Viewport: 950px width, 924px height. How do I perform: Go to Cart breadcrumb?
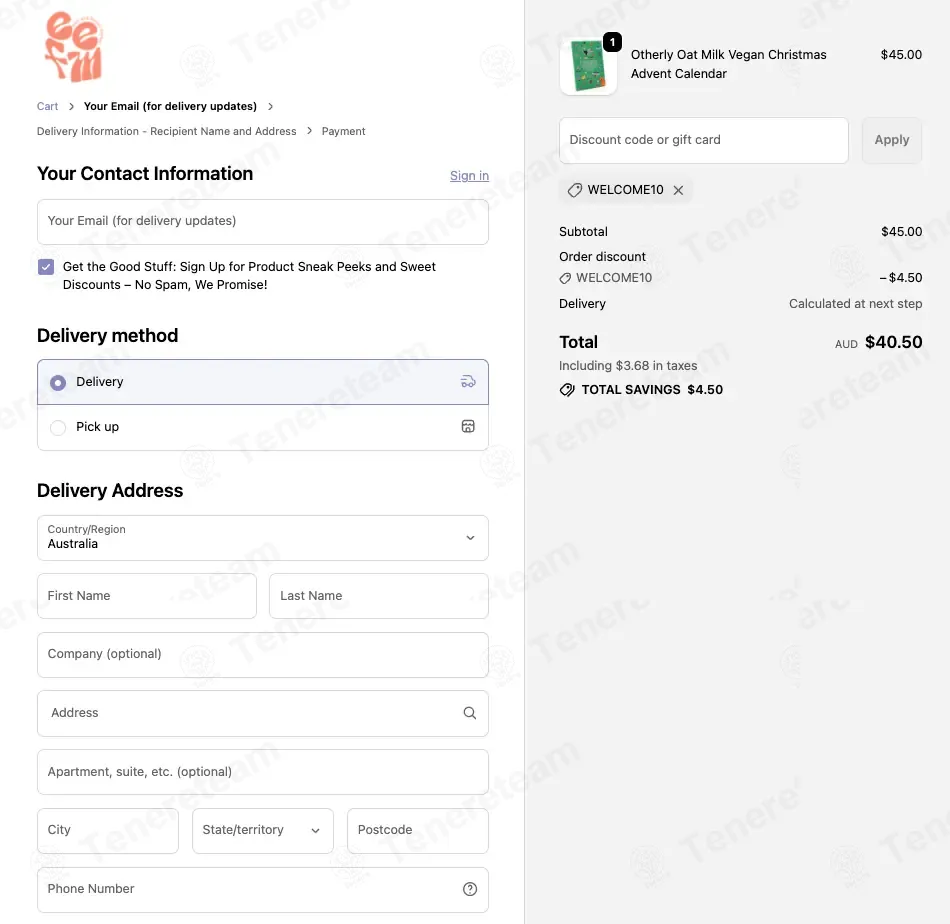tap(47, 106)
